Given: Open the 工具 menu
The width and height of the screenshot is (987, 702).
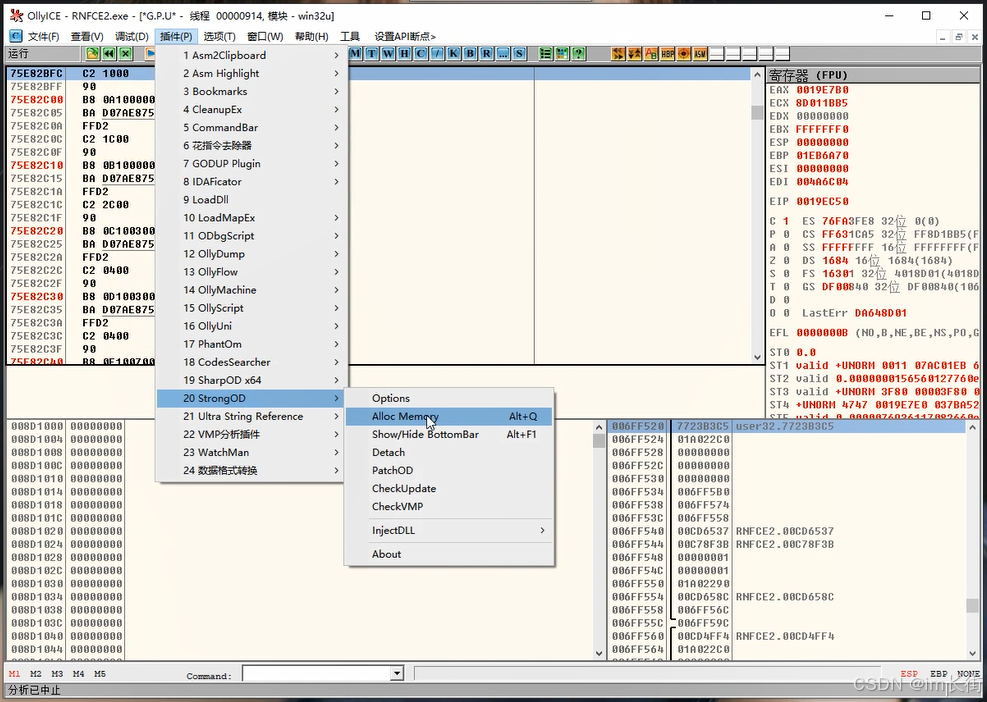Looking at the screenshot, I should 350,37.
